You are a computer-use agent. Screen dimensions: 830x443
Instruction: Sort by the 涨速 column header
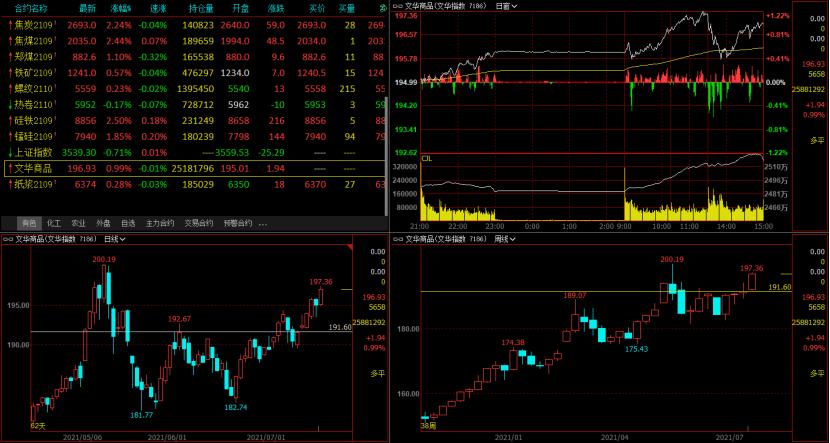pyautogui.click(x=158, y=9)
